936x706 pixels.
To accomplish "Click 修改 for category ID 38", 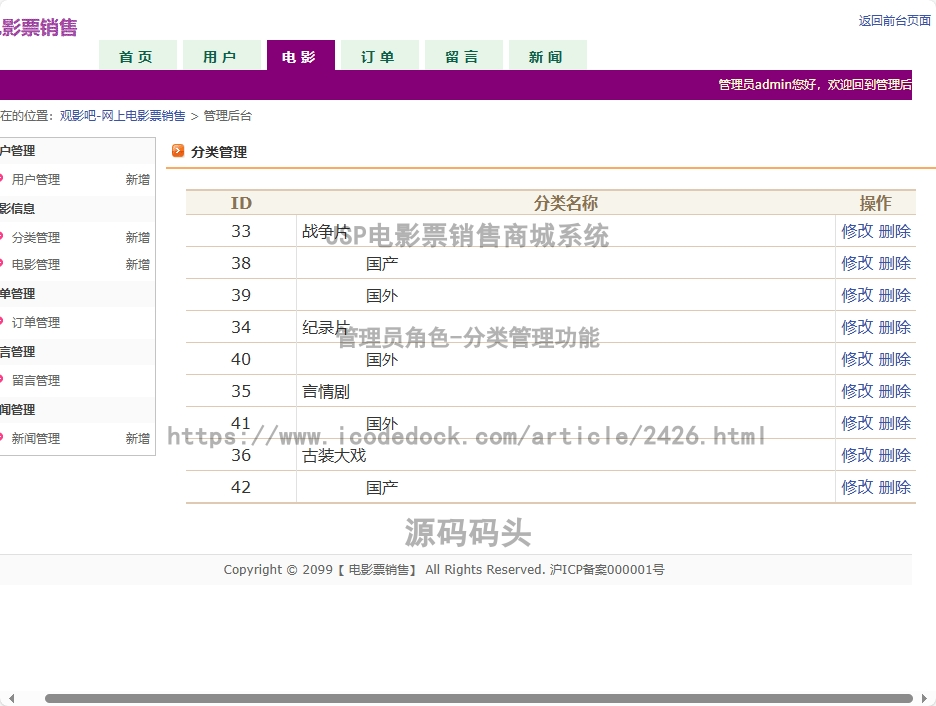I will [857, 263].
